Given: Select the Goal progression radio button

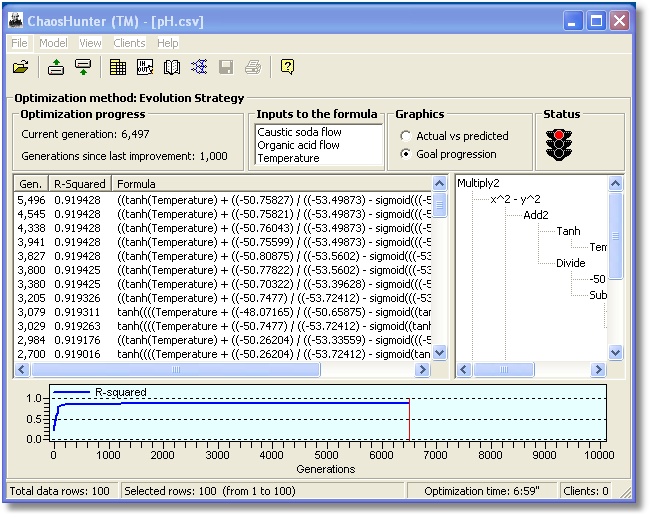Looking at the screenshot, I should click(x=405, y=154).
